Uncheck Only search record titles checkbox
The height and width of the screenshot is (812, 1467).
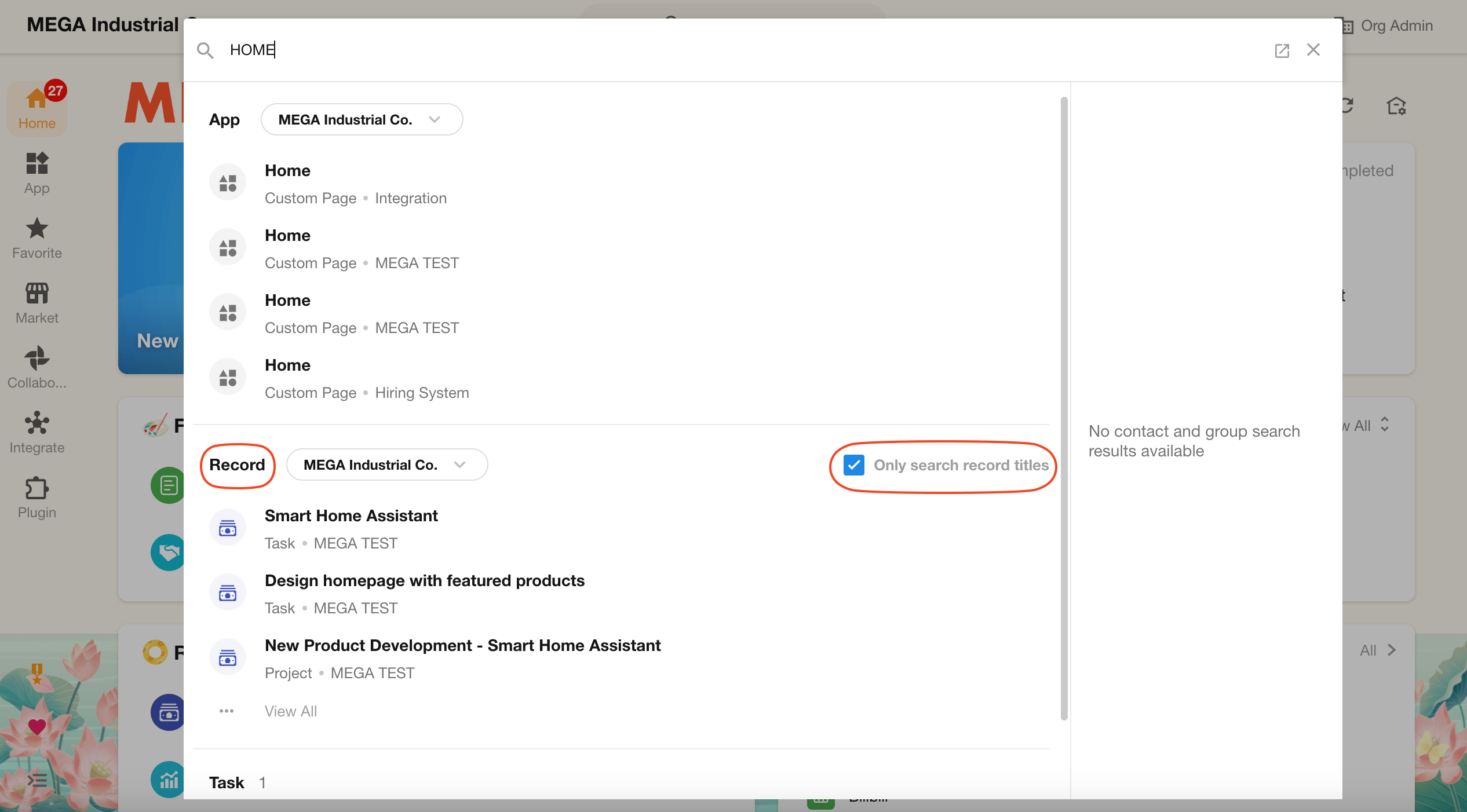coord(853,465)
